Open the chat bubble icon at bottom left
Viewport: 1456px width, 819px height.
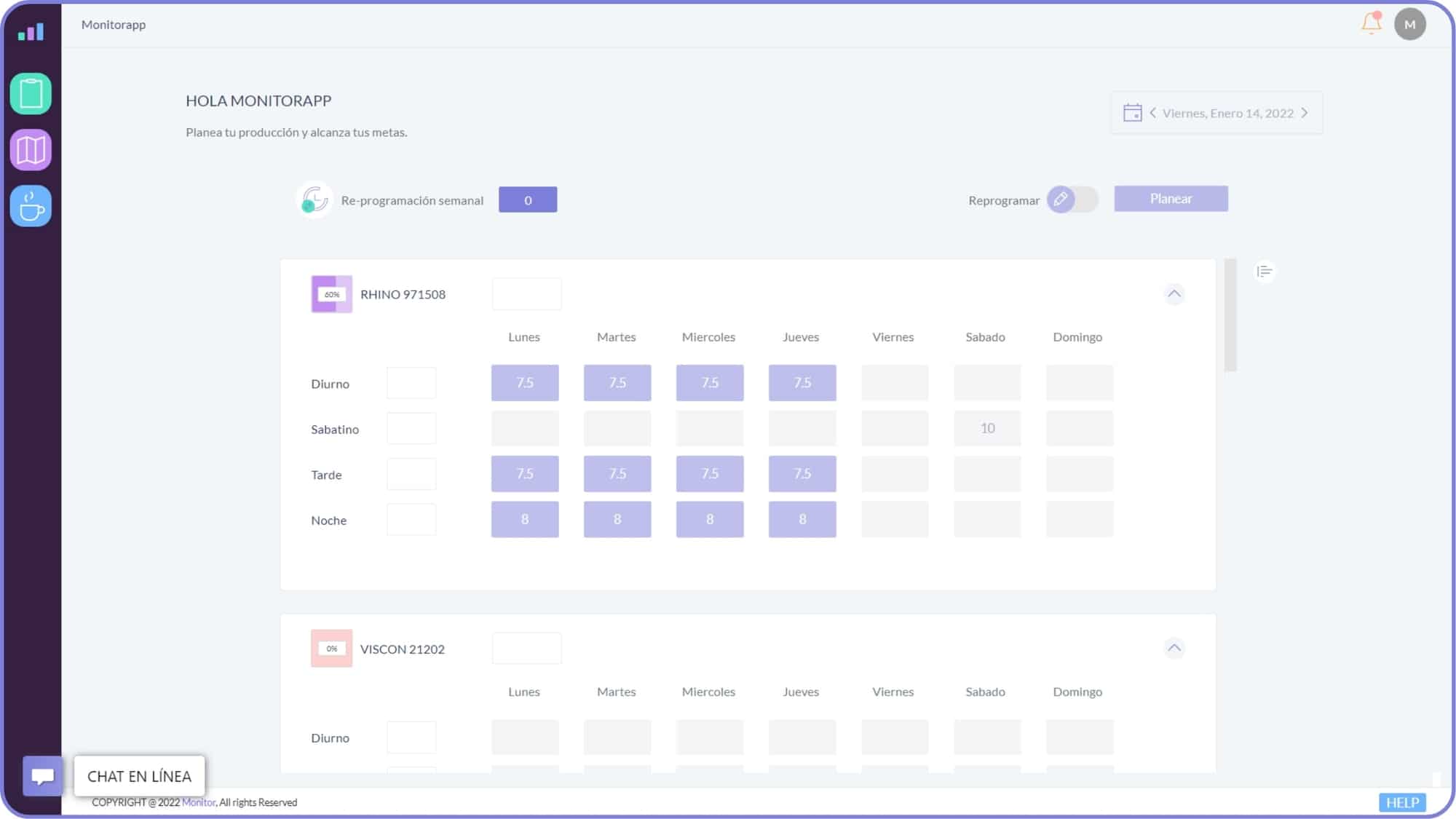[41, 775]
